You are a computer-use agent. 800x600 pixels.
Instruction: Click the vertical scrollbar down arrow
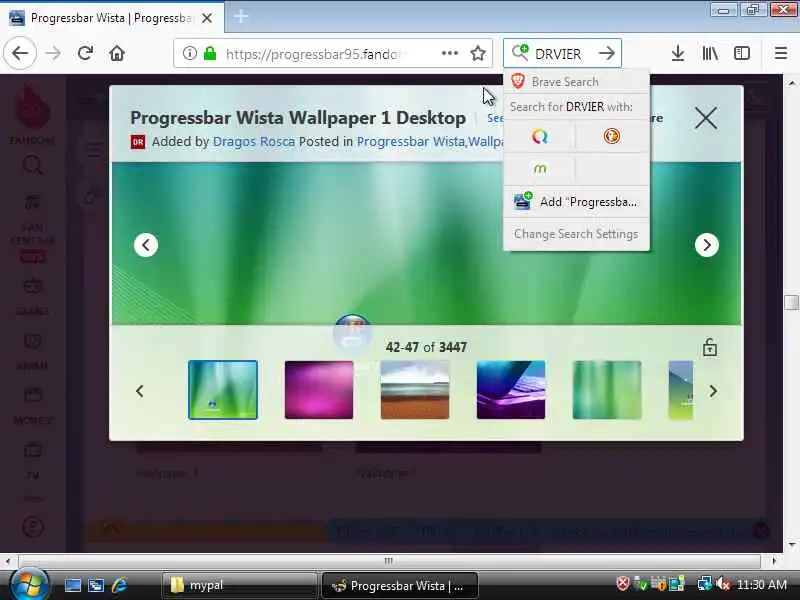pos(791,545)
